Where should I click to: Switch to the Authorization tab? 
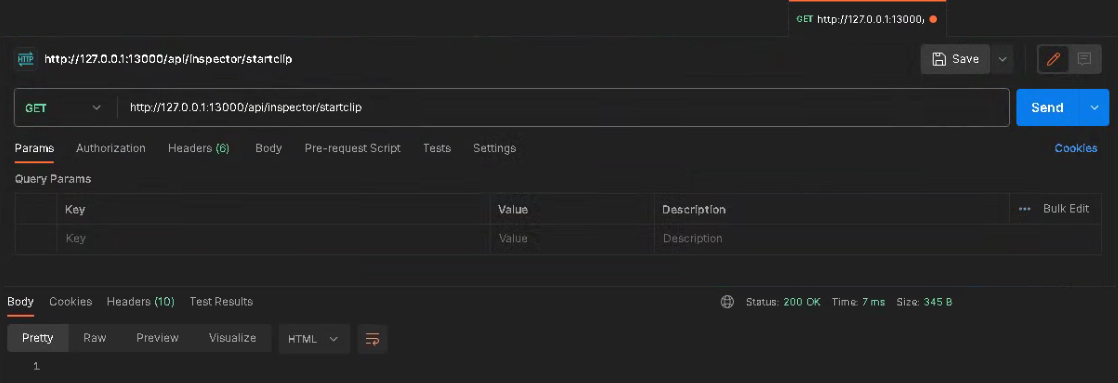(111, 148)
